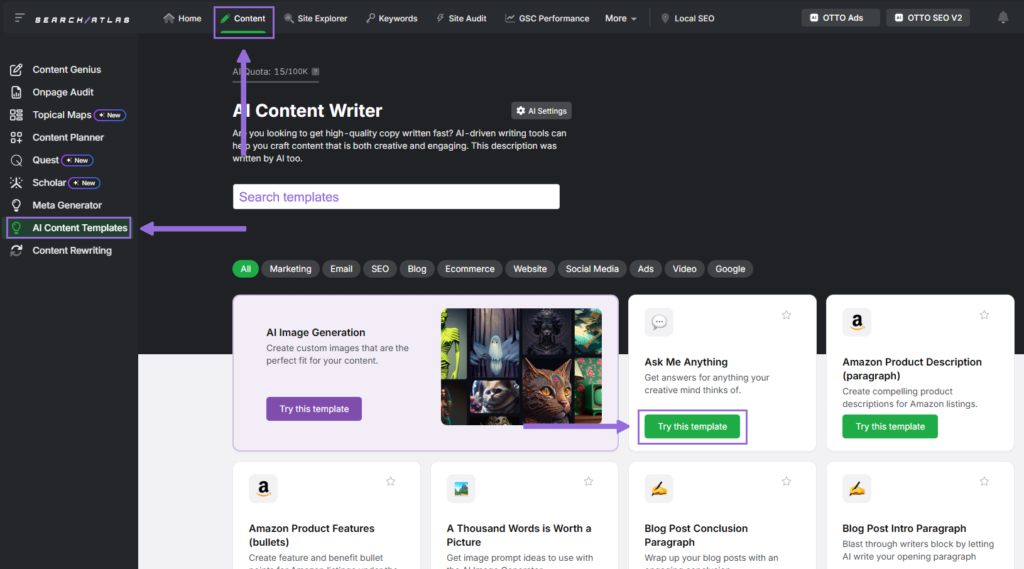This screenshot has height=569, width=1024.
Task: Filter templates by Blog
Action: [417, 269]
